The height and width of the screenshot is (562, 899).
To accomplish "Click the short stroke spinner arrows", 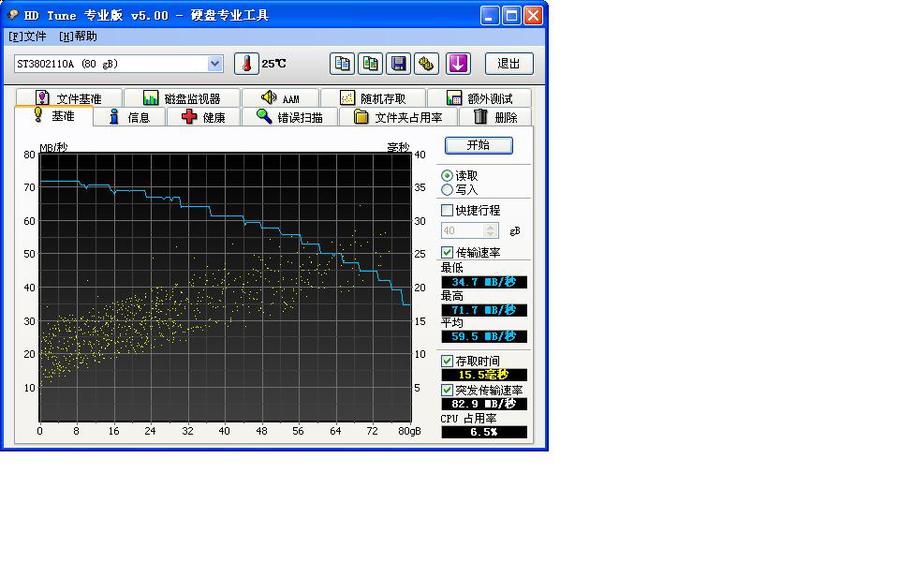I will coord(490,231).
